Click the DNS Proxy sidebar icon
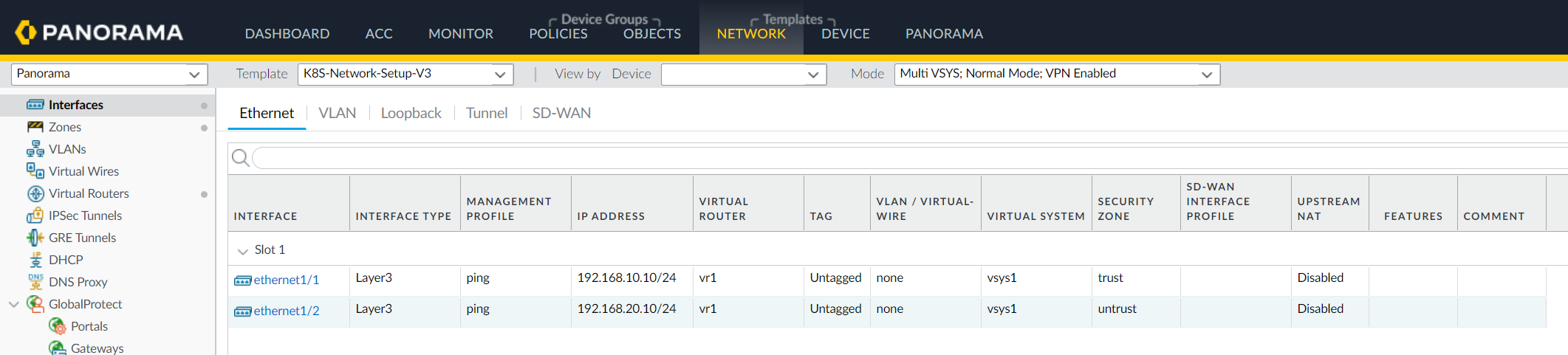Viewport: 1568px width, 355px height. (35, 282)
